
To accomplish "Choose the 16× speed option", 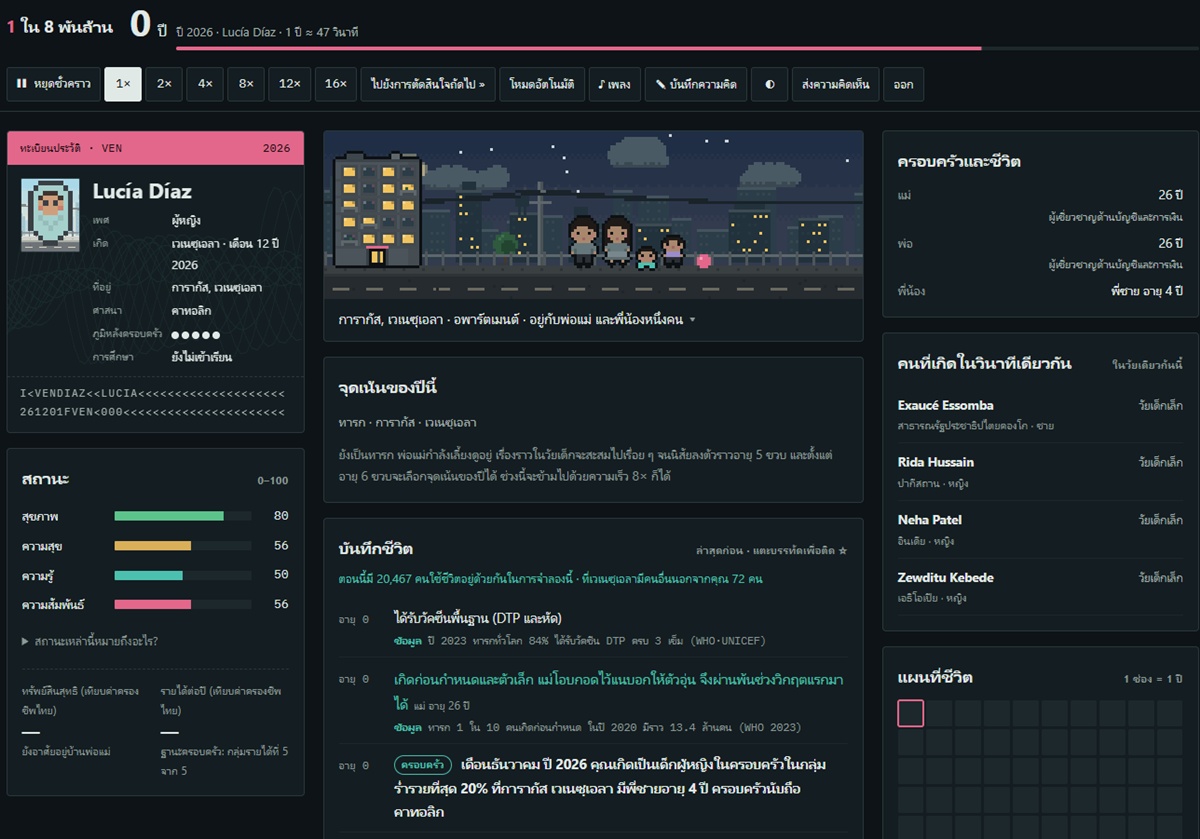I will tap(335, 85).
